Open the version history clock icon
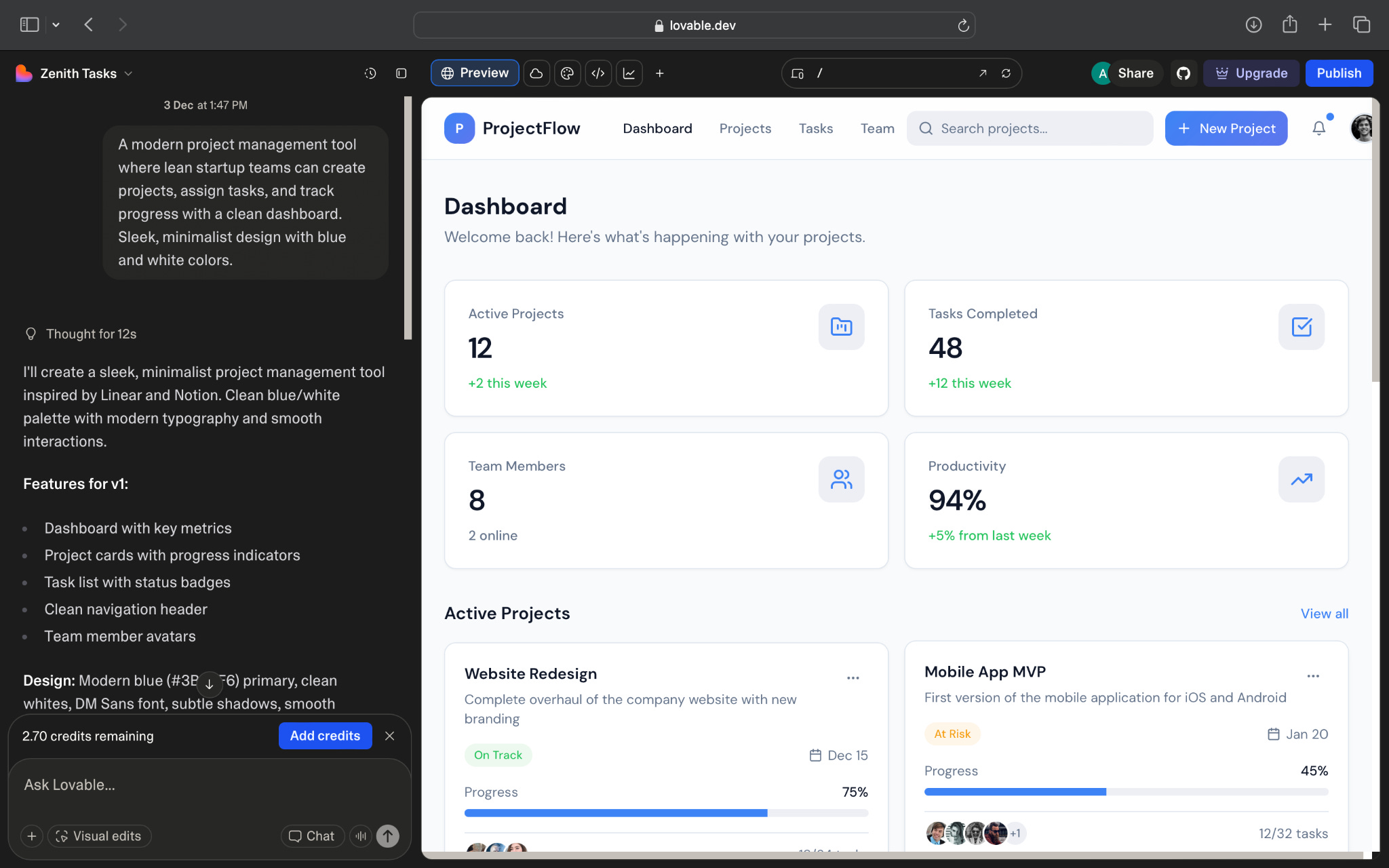The height and width of the screenshot is (868, 1389). click(x=370, y=73)
